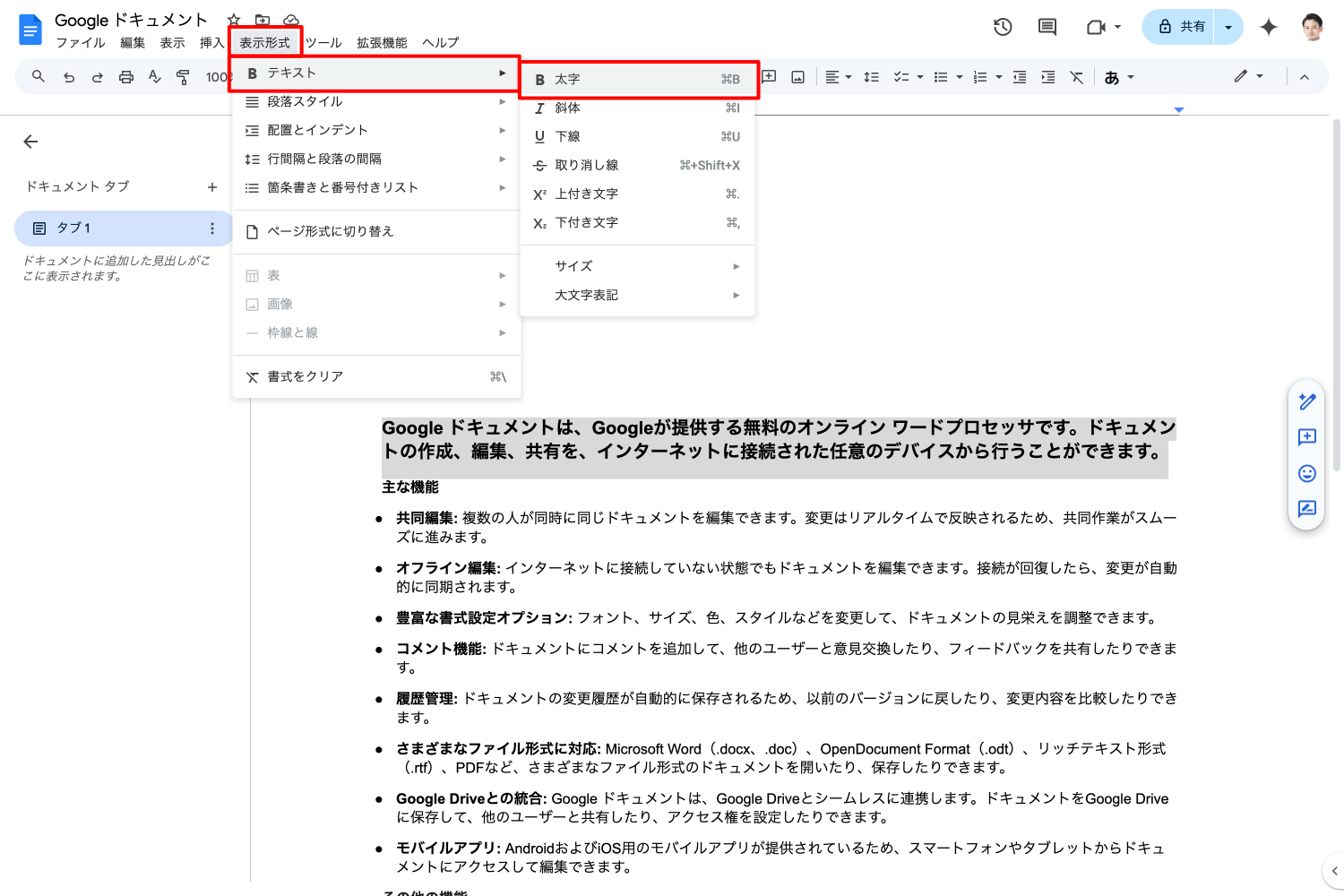Add a comment from the toolbar
Screen dimensions: 1344x896
click(769, 77)
